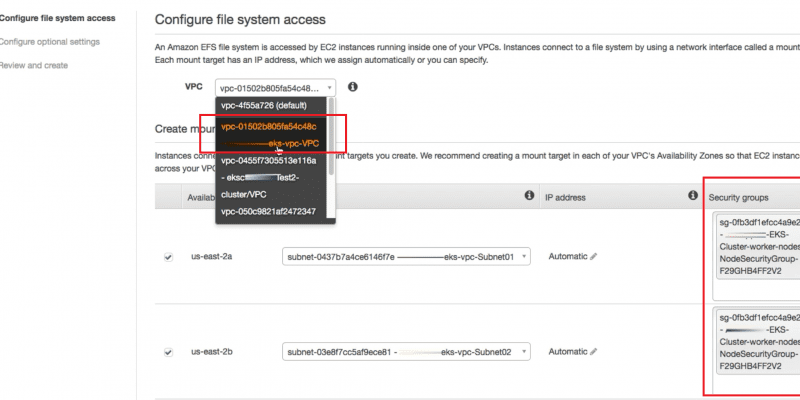Screen dimensions: 800x400
Task: Edit the Automatic IP address for us-east-2b
Action: (x=593, y=352)
